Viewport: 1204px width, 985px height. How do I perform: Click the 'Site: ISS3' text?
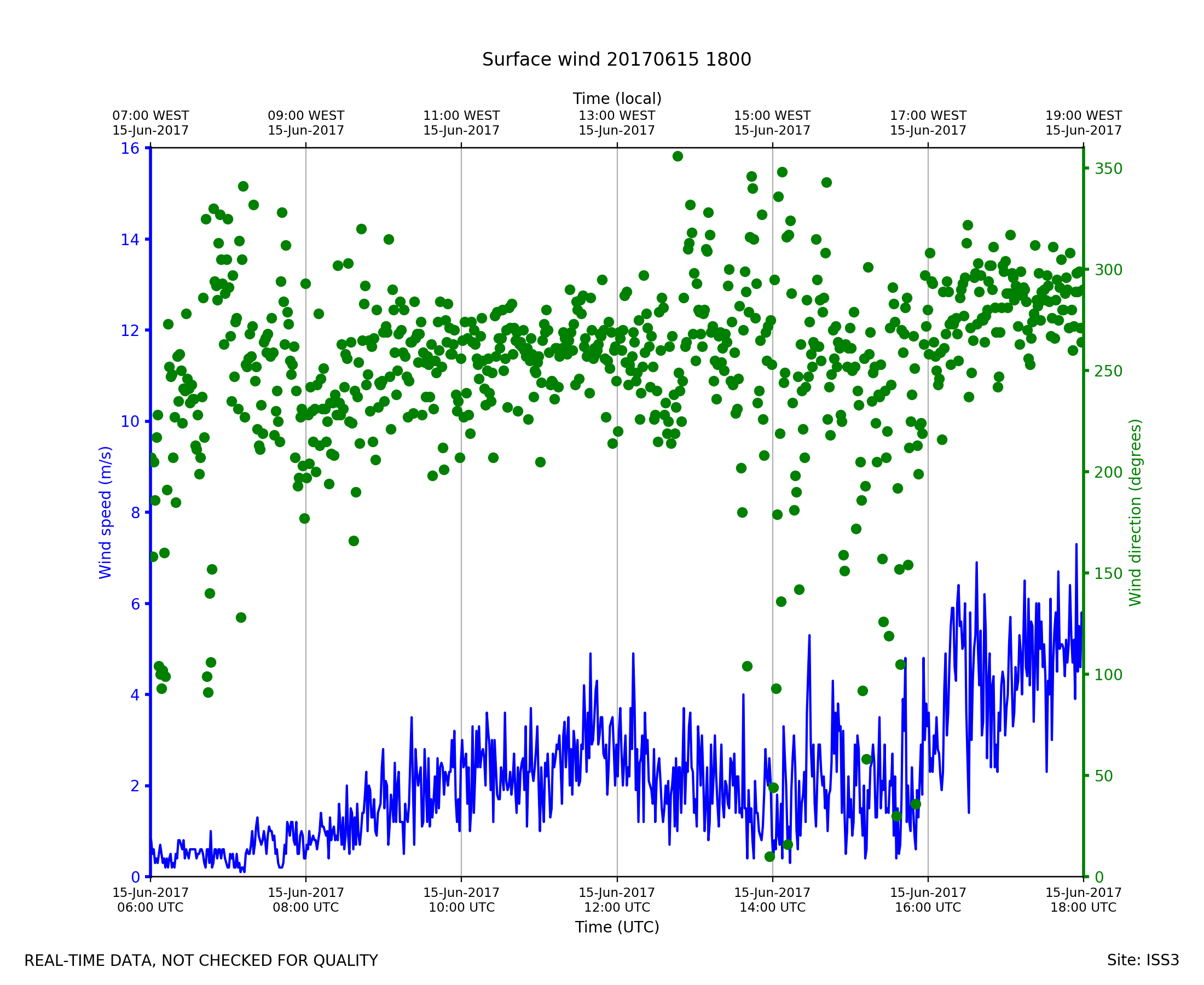pos(1143,960)
